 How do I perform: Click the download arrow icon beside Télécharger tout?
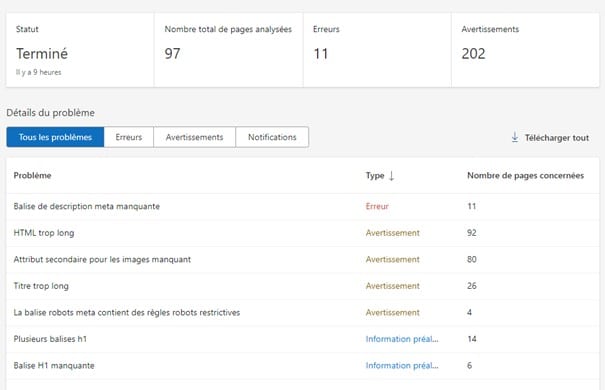pyautogui.click(x=515, y=137)
